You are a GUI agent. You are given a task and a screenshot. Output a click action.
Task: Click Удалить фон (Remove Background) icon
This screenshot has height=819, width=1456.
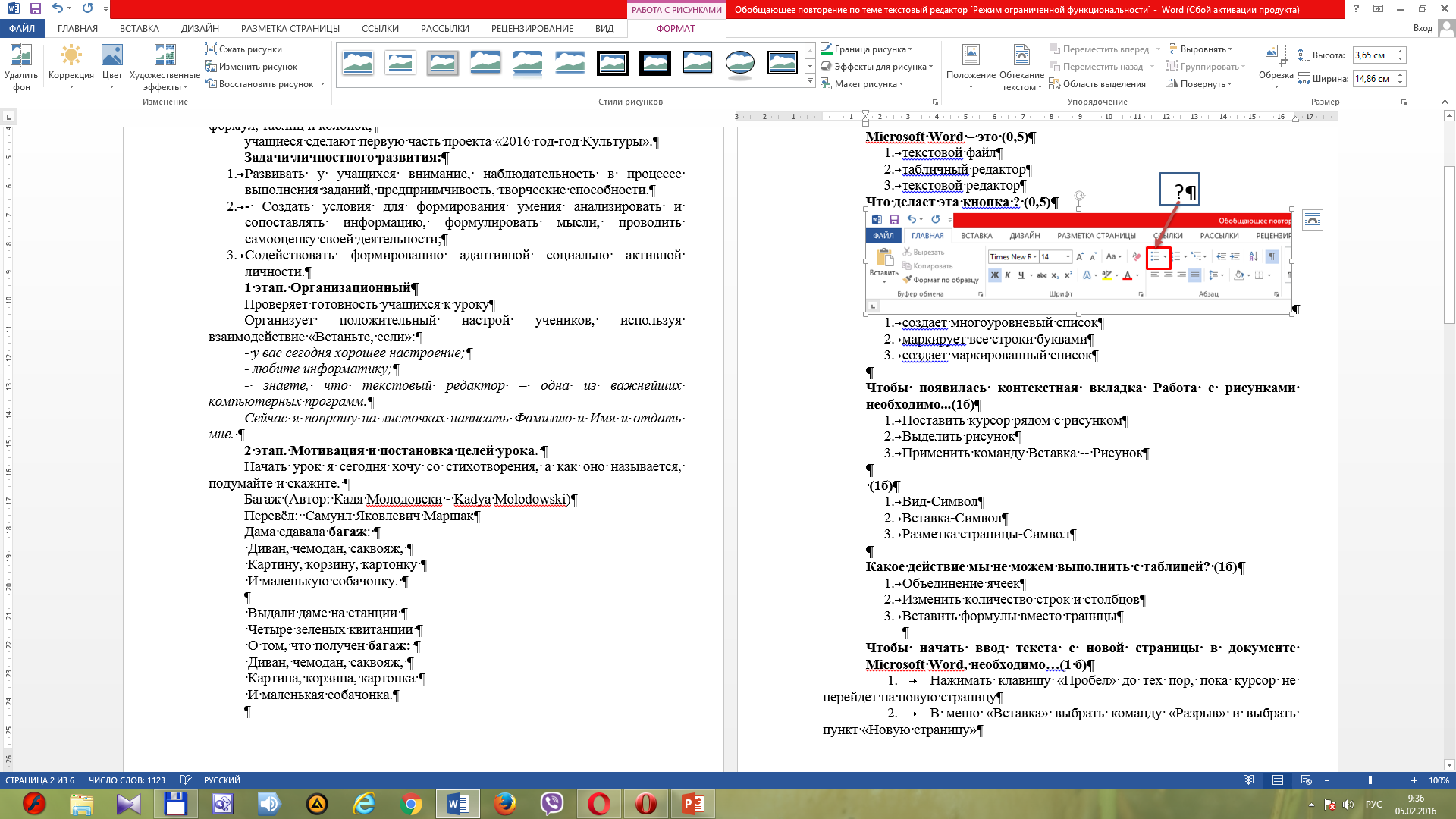coord(21,67)
